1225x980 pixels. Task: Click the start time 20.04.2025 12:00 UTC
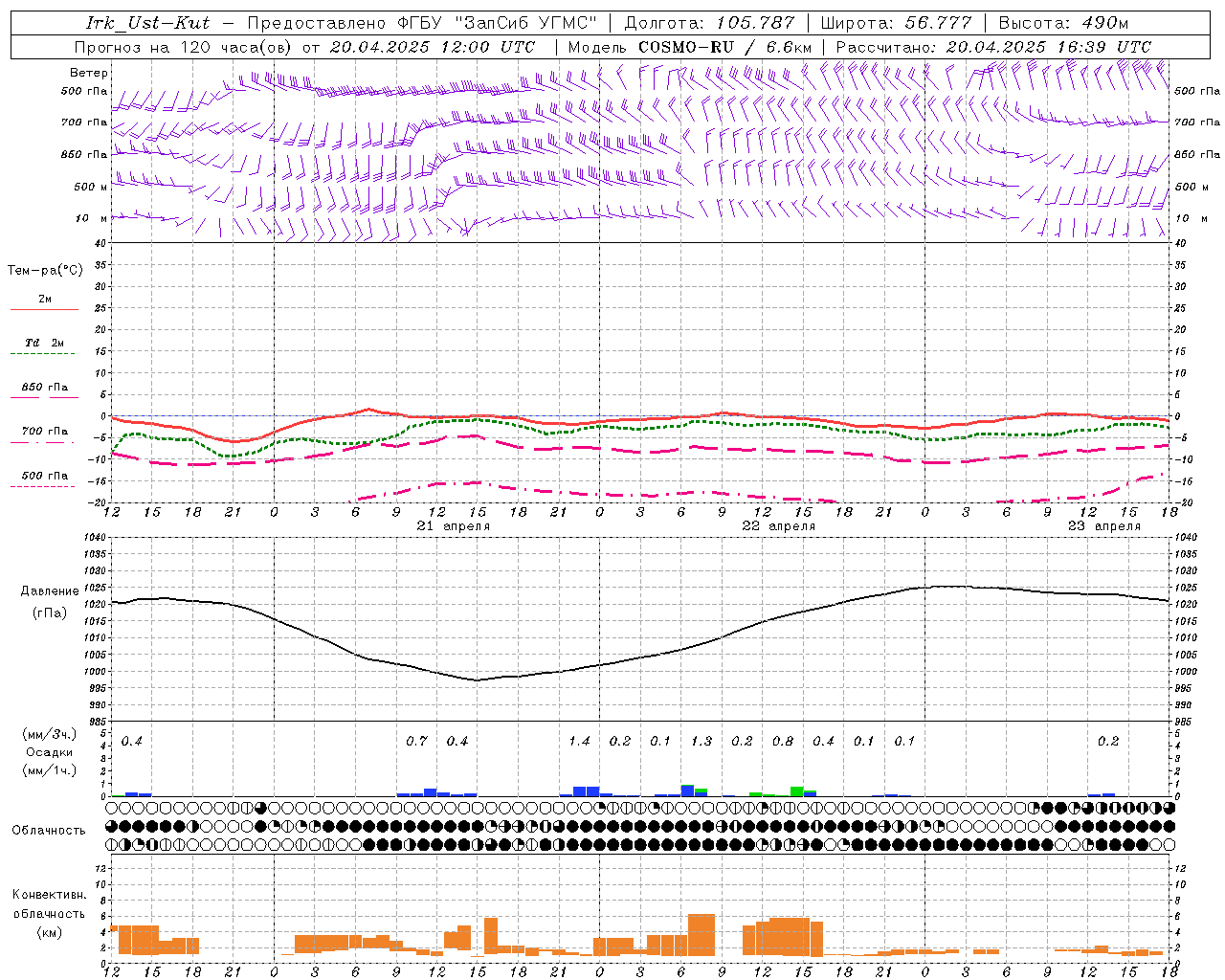(x=433, y=46)
